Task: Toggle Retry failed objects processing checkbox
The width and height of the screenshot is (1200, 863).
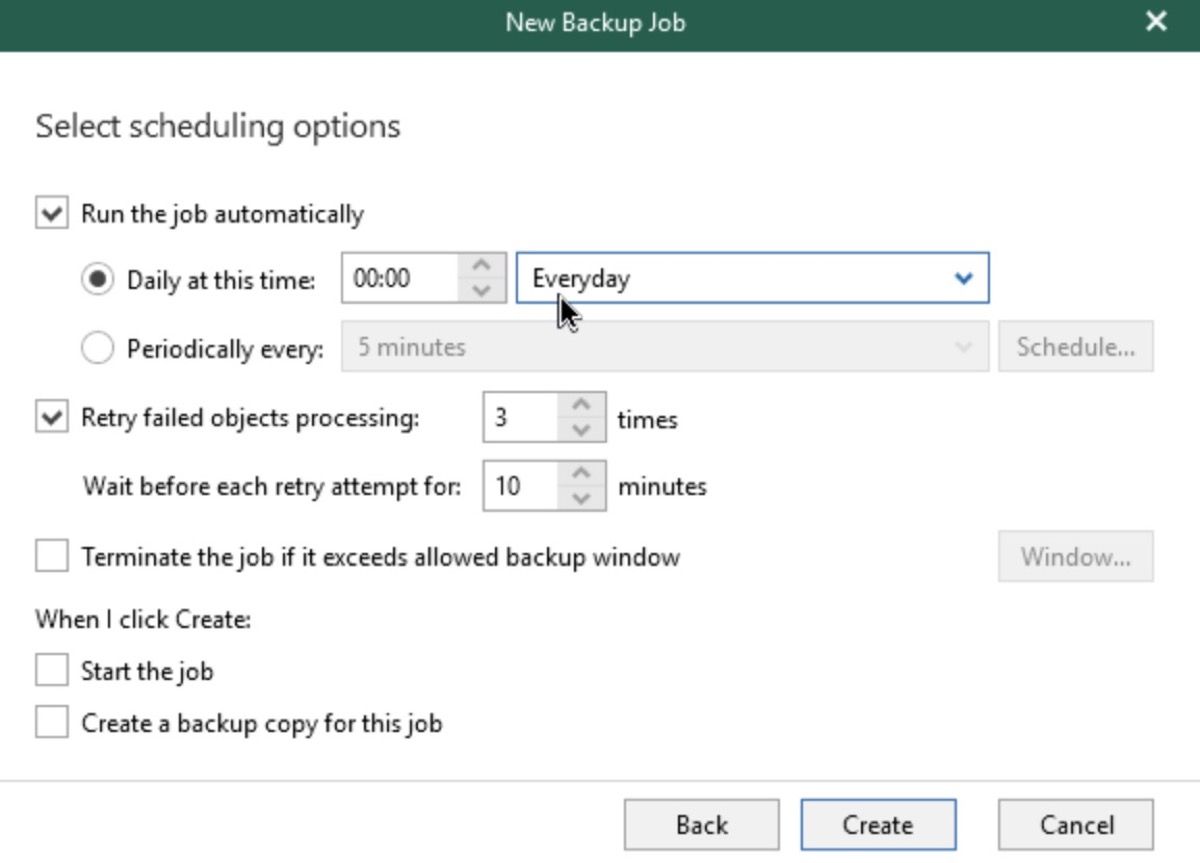Action: click(52, 418)
